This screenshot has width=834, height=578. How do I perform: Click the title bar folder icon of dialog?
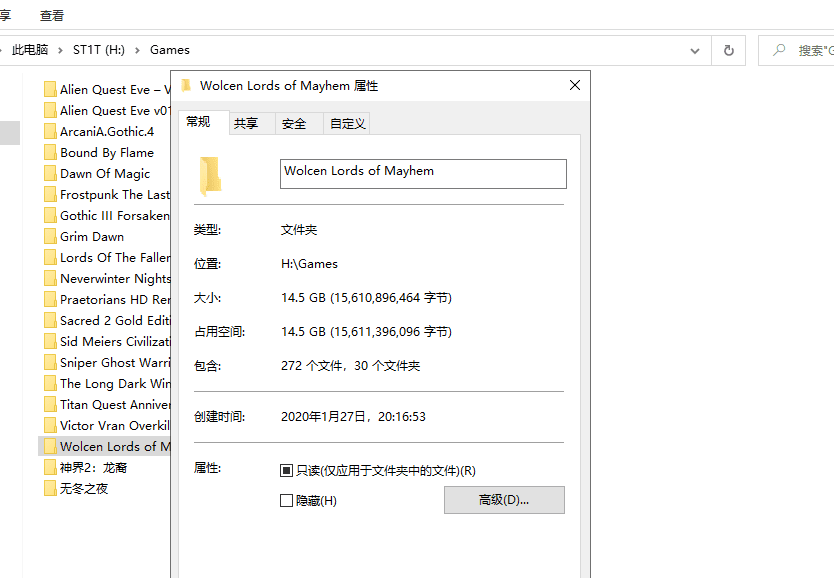(186, 86)
